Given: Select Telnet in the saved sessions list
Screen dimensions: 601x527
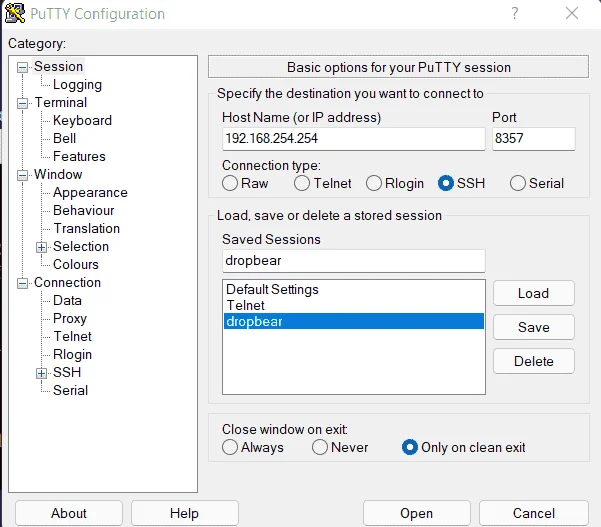Looking at the screenshot, I should point(354,305).
